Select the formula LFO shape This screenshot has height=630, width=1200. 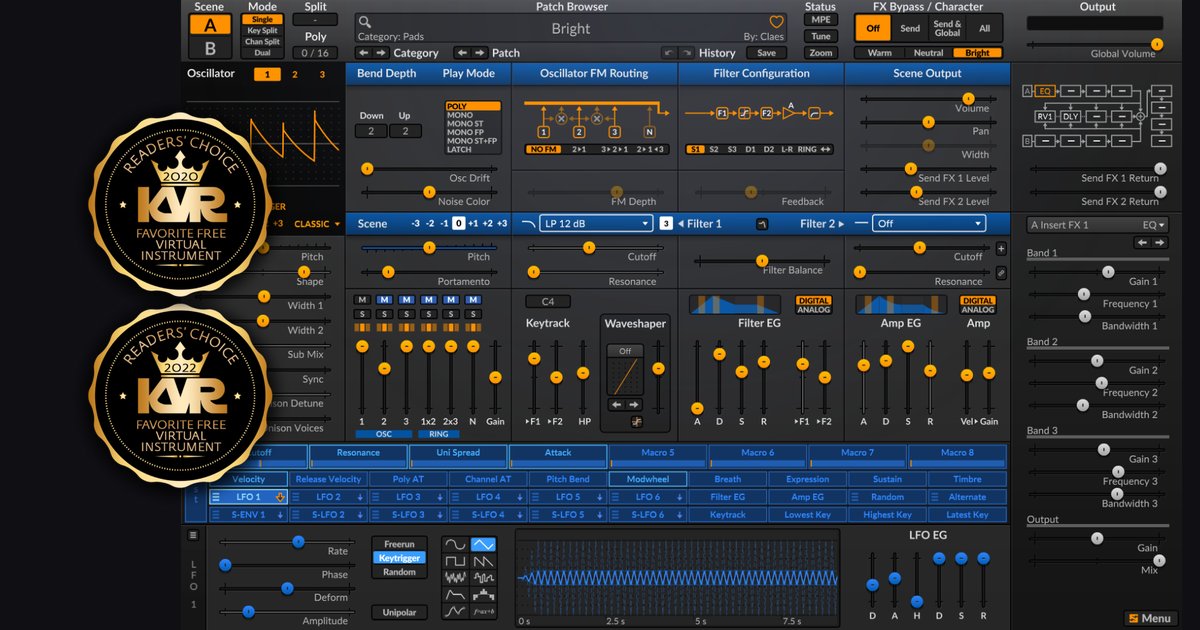[483, 611]
